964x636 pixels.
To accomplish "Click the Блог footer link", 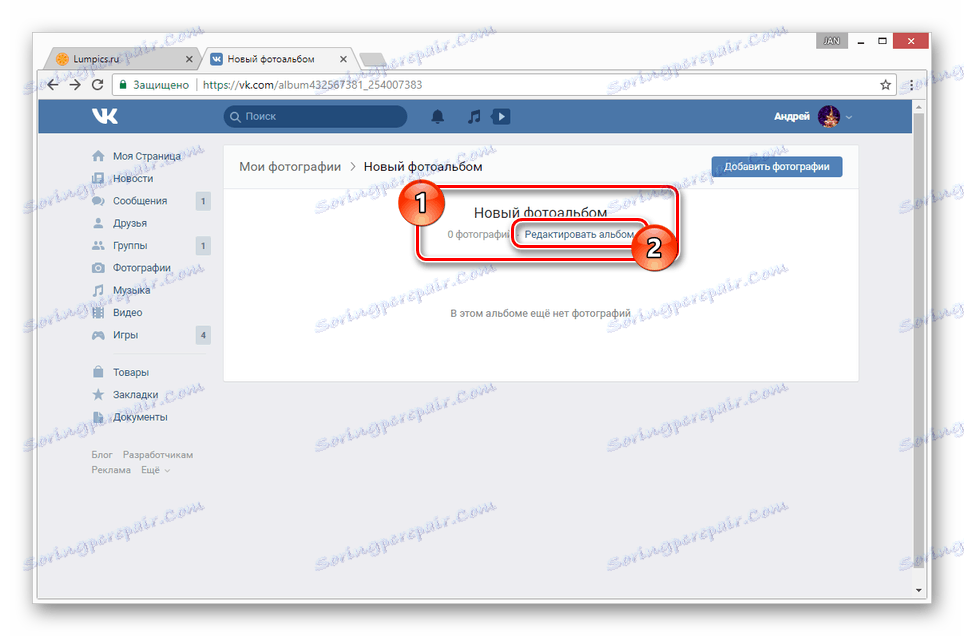I will point(102,455).
